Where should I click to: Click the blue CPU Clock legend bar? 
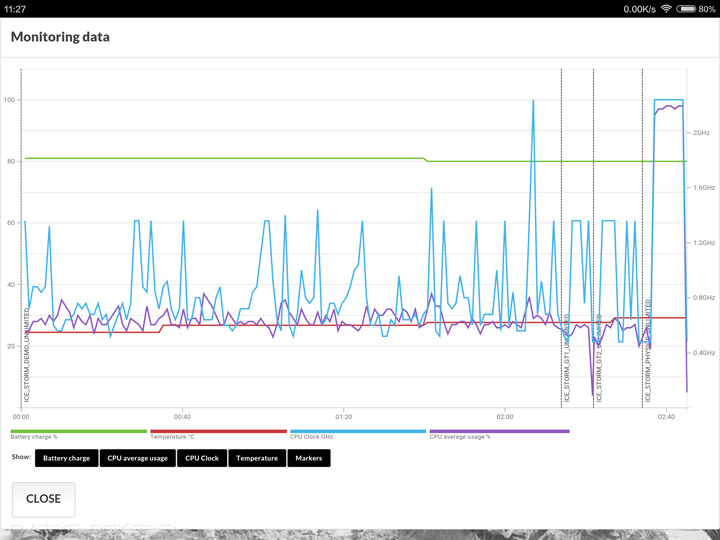(x=358, y=431)
